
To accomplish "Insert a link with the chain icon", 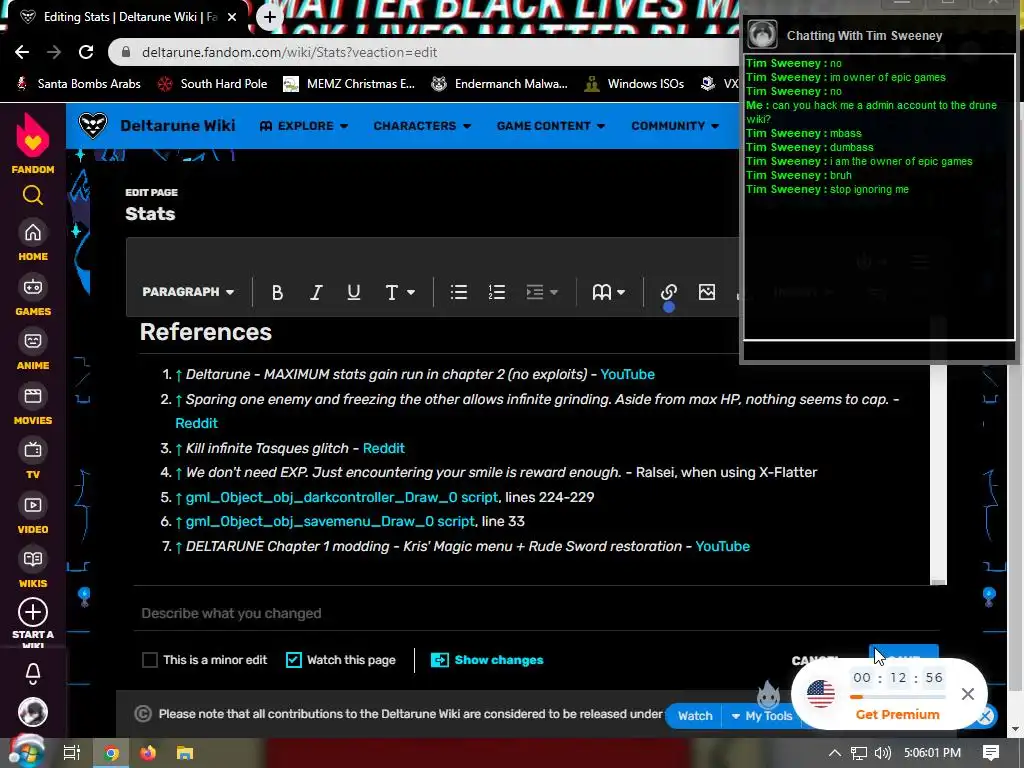I will (668, 292).
